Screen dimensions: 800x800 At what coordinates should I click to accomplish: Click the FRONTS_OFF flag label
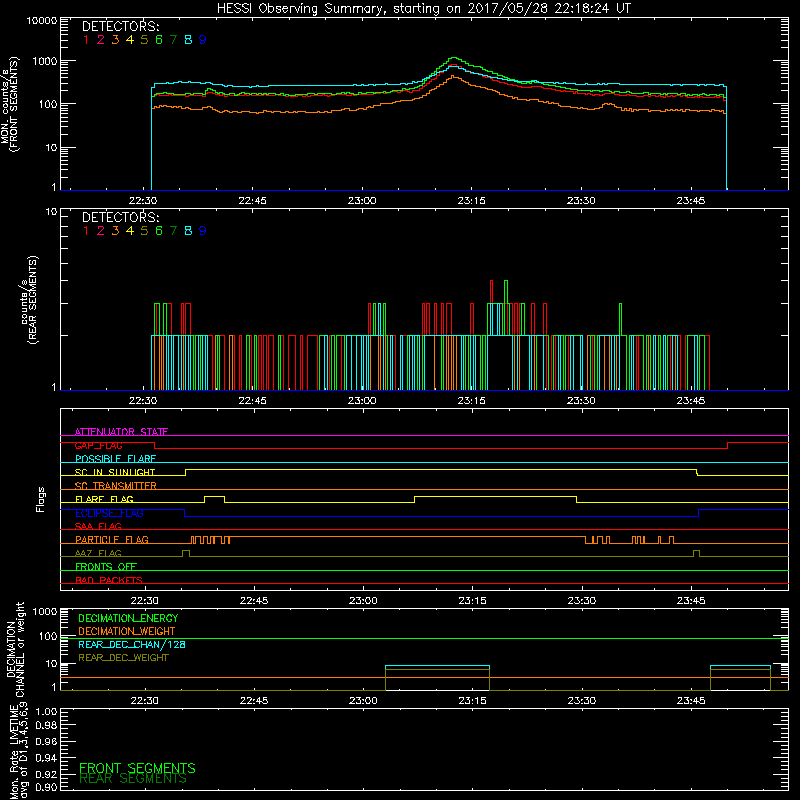(x=106, y=566)
